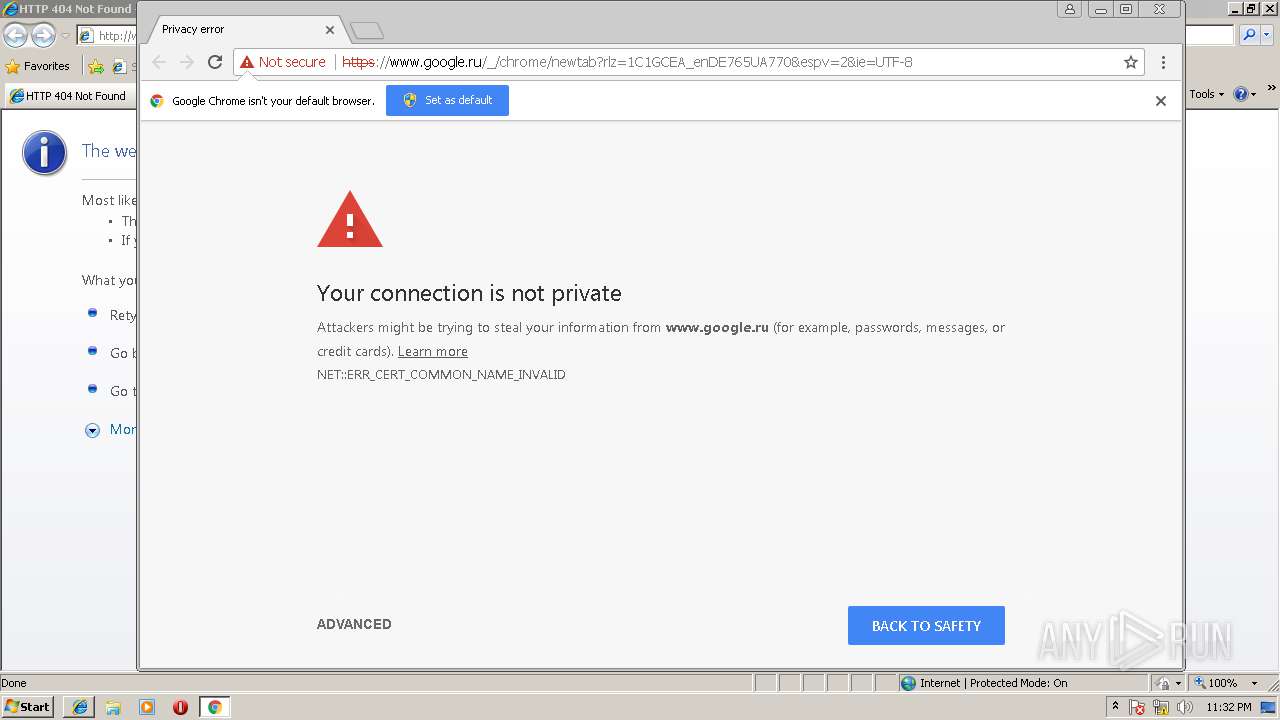This screenshot has width=1280, height=720.
Task: Click the BACK TO SAFETY button
Action: pyautogui.click(x=926, y=626)
